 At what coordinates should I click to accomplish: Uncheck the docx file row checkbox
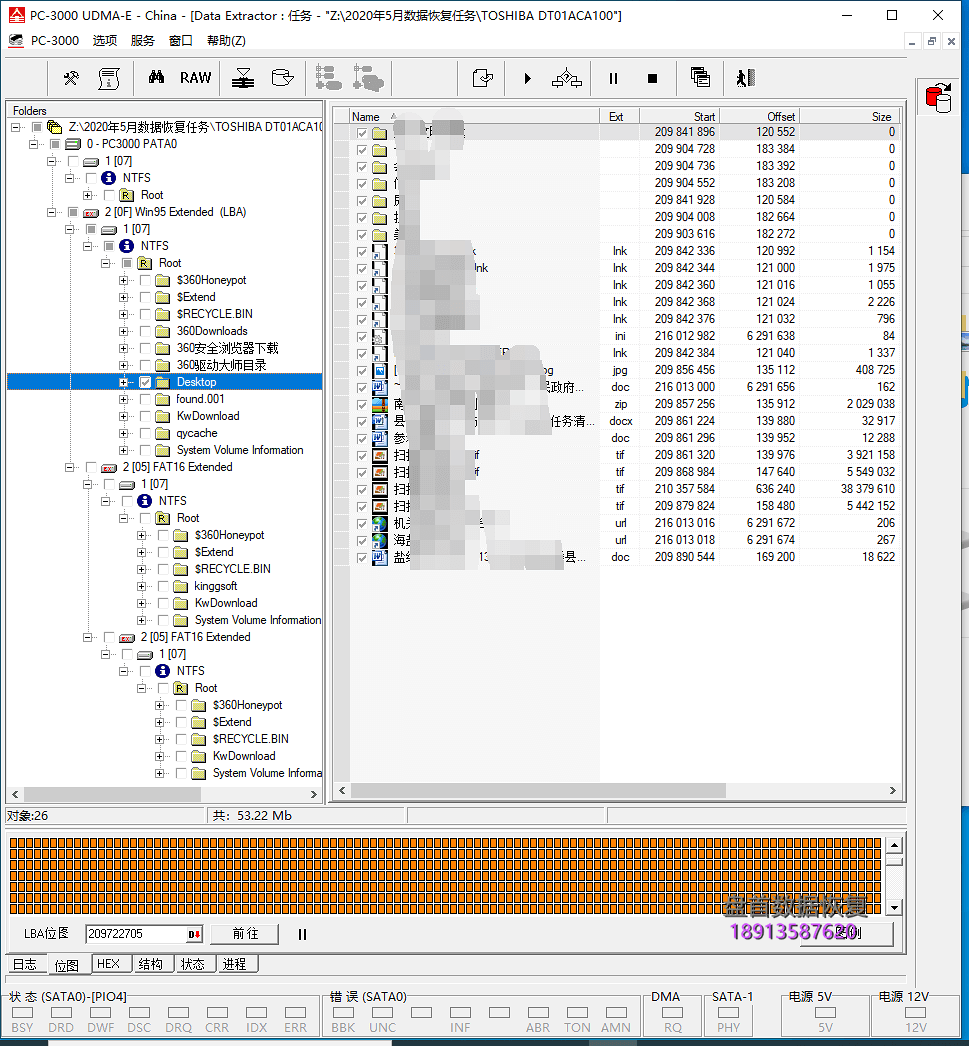click(361, 422)
